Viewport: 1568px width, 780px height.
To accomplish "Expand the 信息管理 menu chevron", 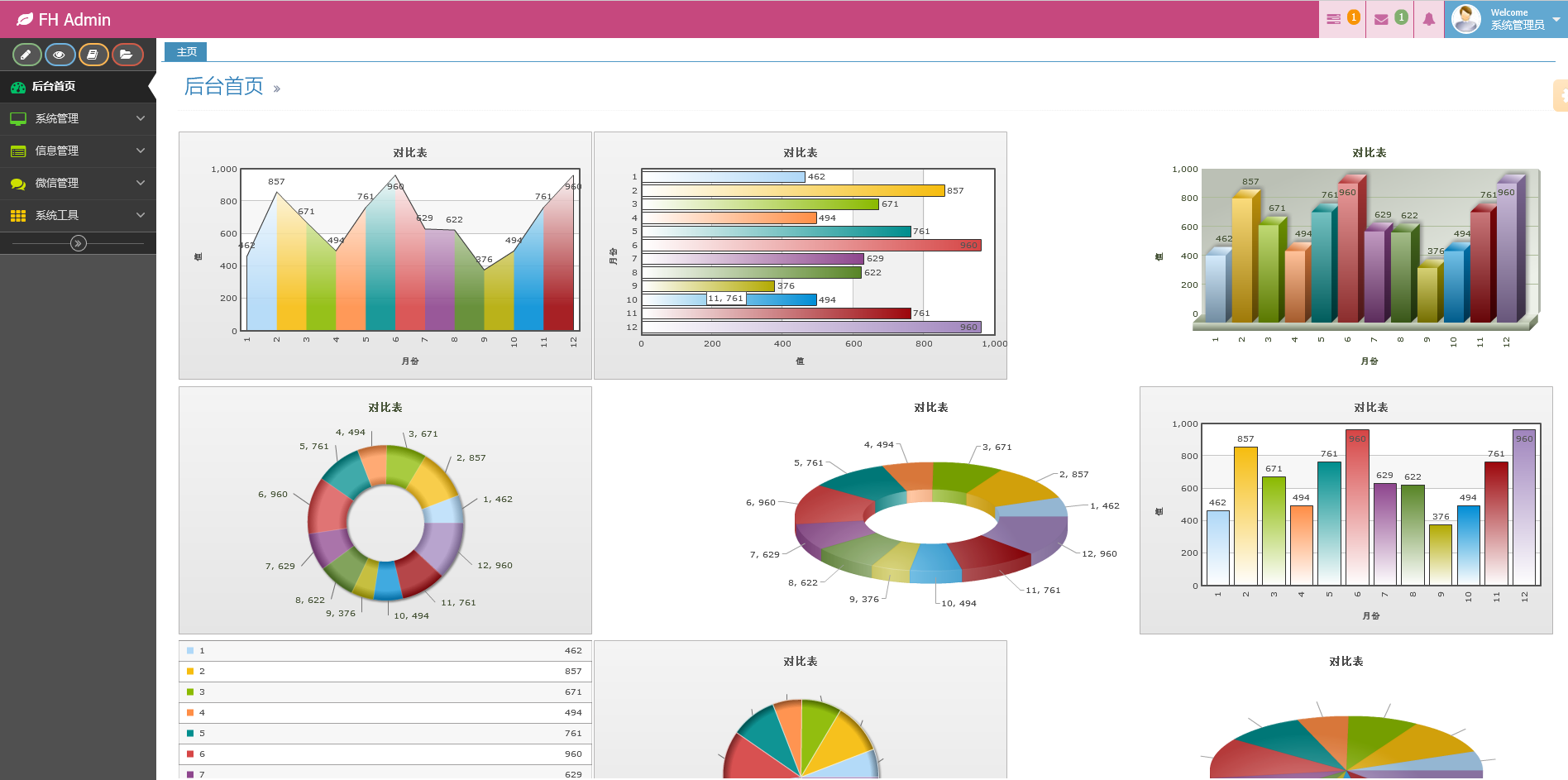I will point(141,151).
